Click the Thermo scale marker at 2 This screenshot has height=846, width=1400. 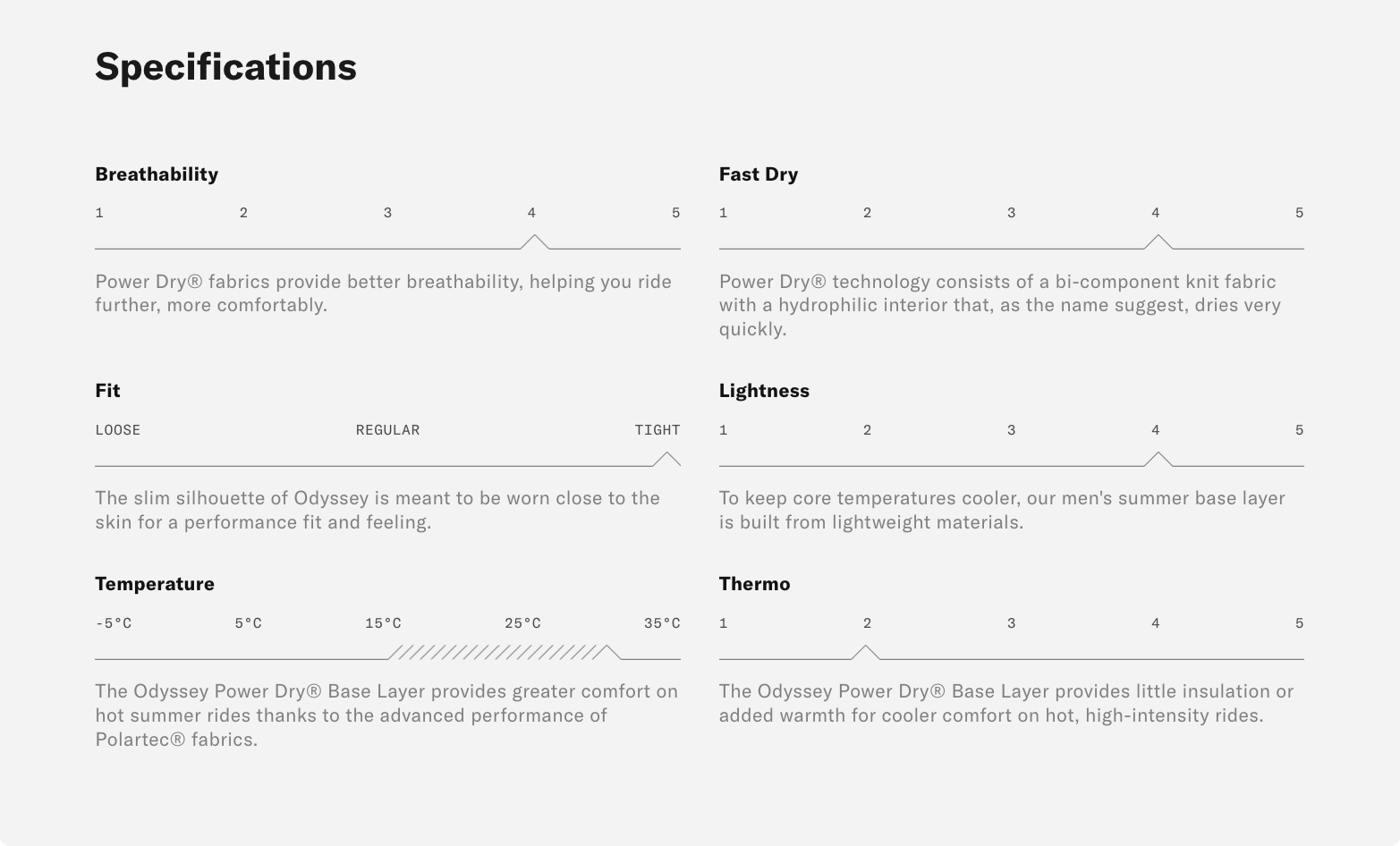click(866, 652)
